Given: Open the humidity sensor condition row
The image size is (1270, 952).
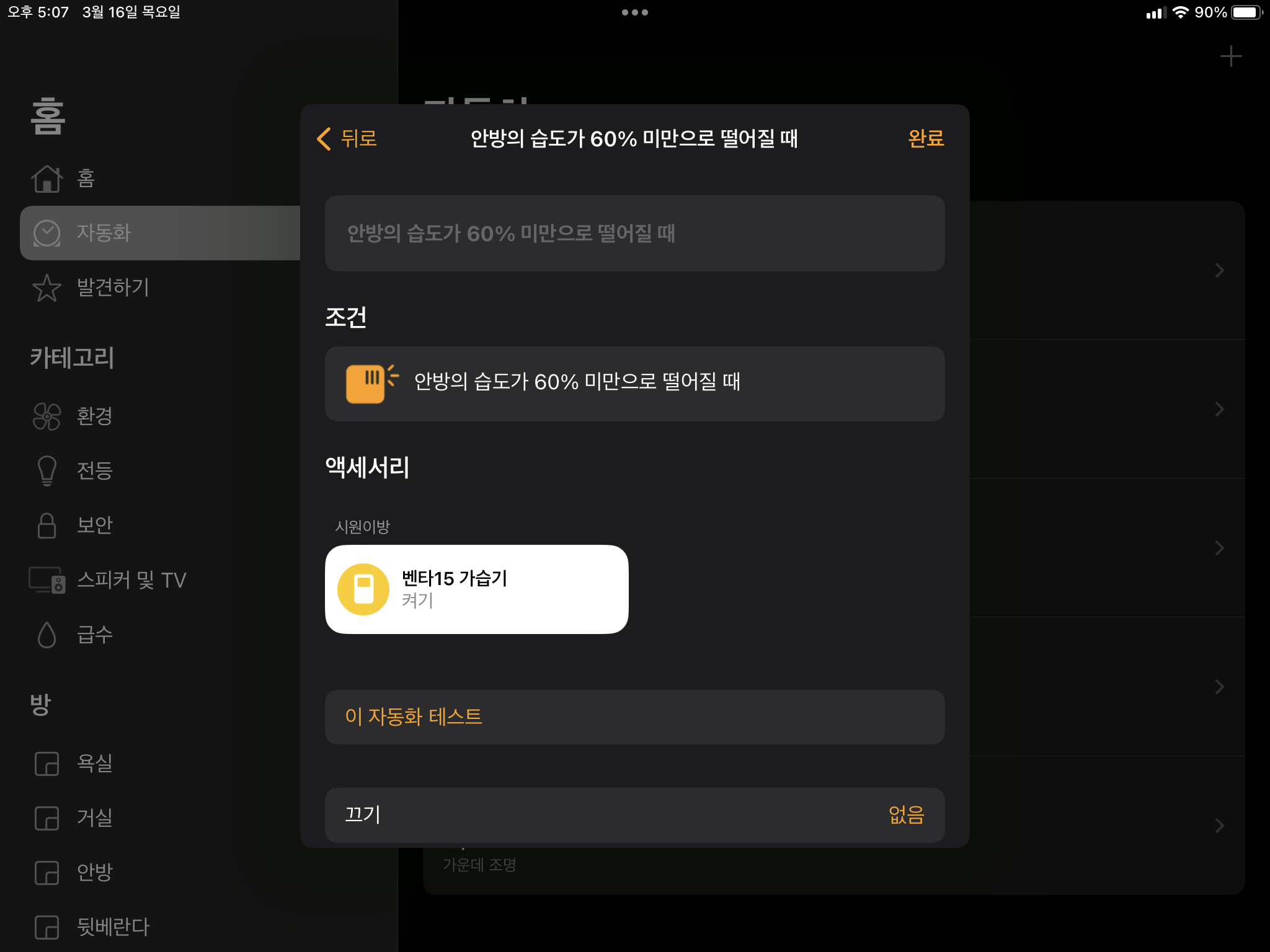Looking at the screenshot, I should [634, 383].
